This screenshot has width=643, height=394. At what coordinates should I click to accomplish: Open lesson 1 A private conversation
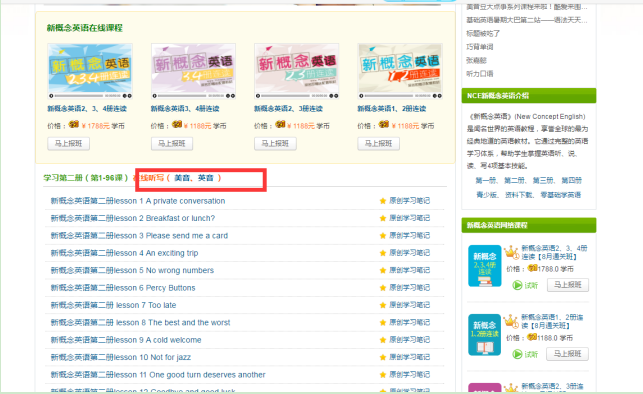coord(138,201)
